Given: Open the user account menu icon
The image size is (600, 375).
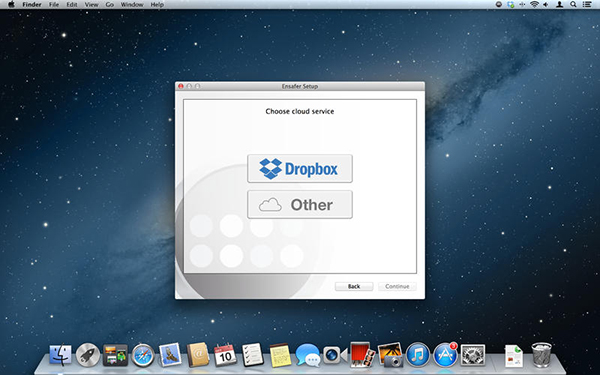Looking at the screenshot, I should [x=559, y=4].
